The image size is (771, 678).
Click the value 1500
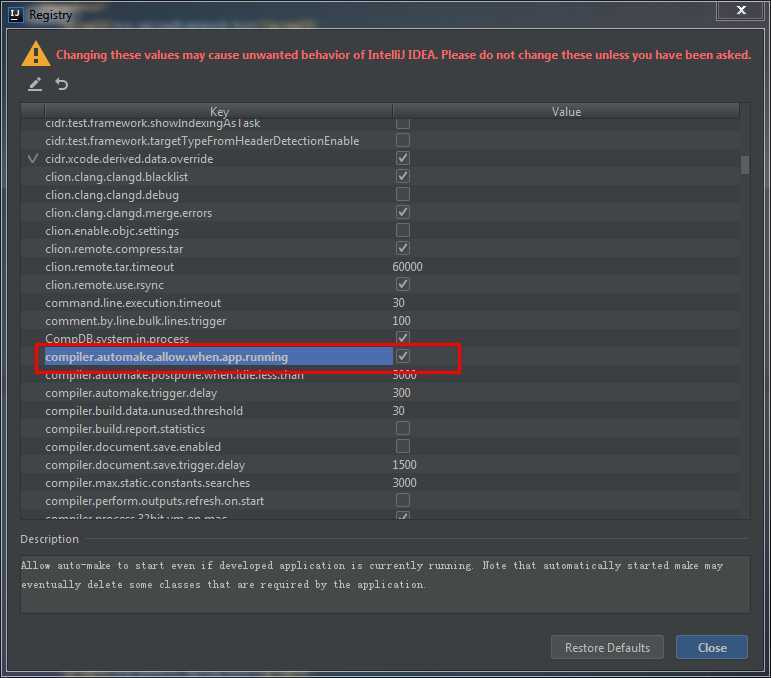(x=404, y=465)
